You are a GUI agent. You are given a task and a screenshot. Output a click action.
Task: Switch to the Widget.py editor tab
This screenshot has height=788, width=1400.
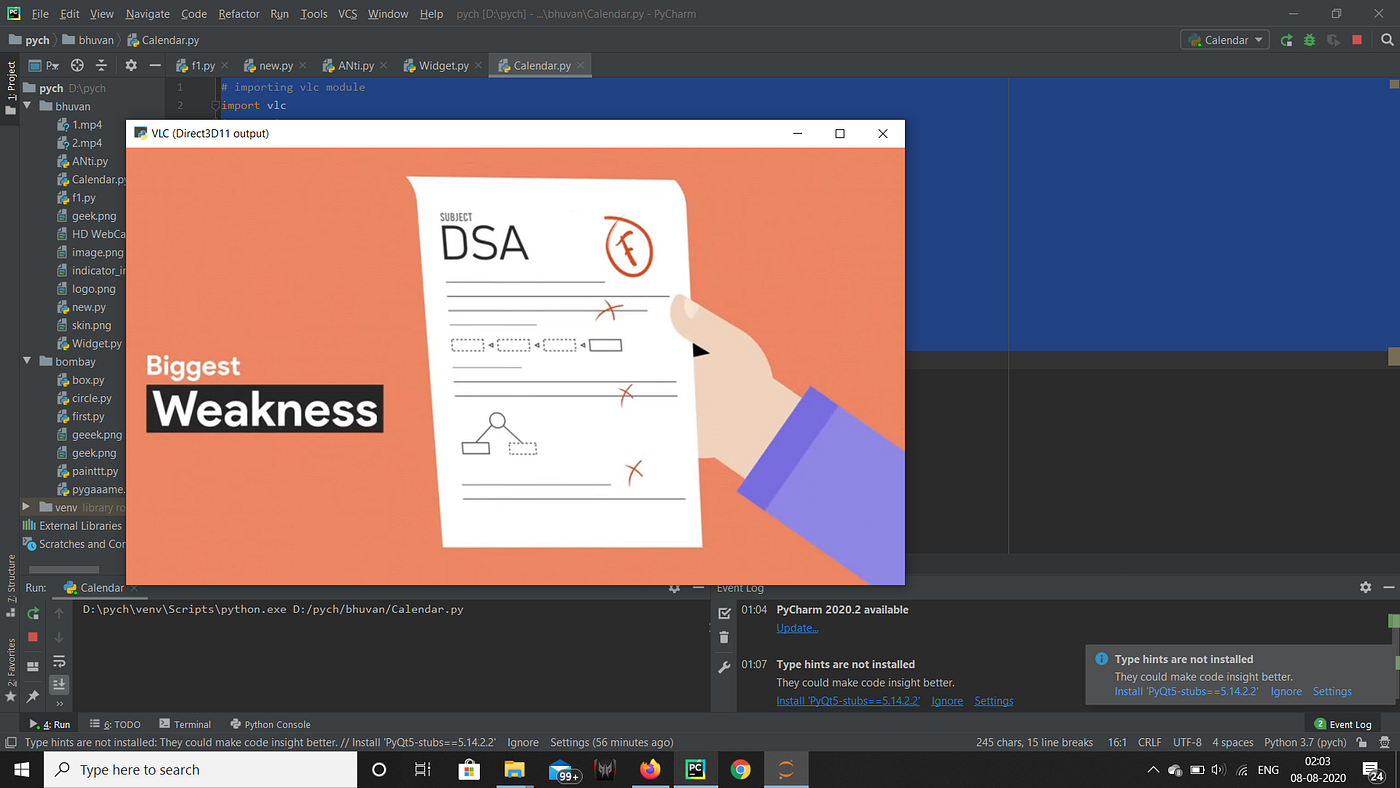click(x=437, y=65)
